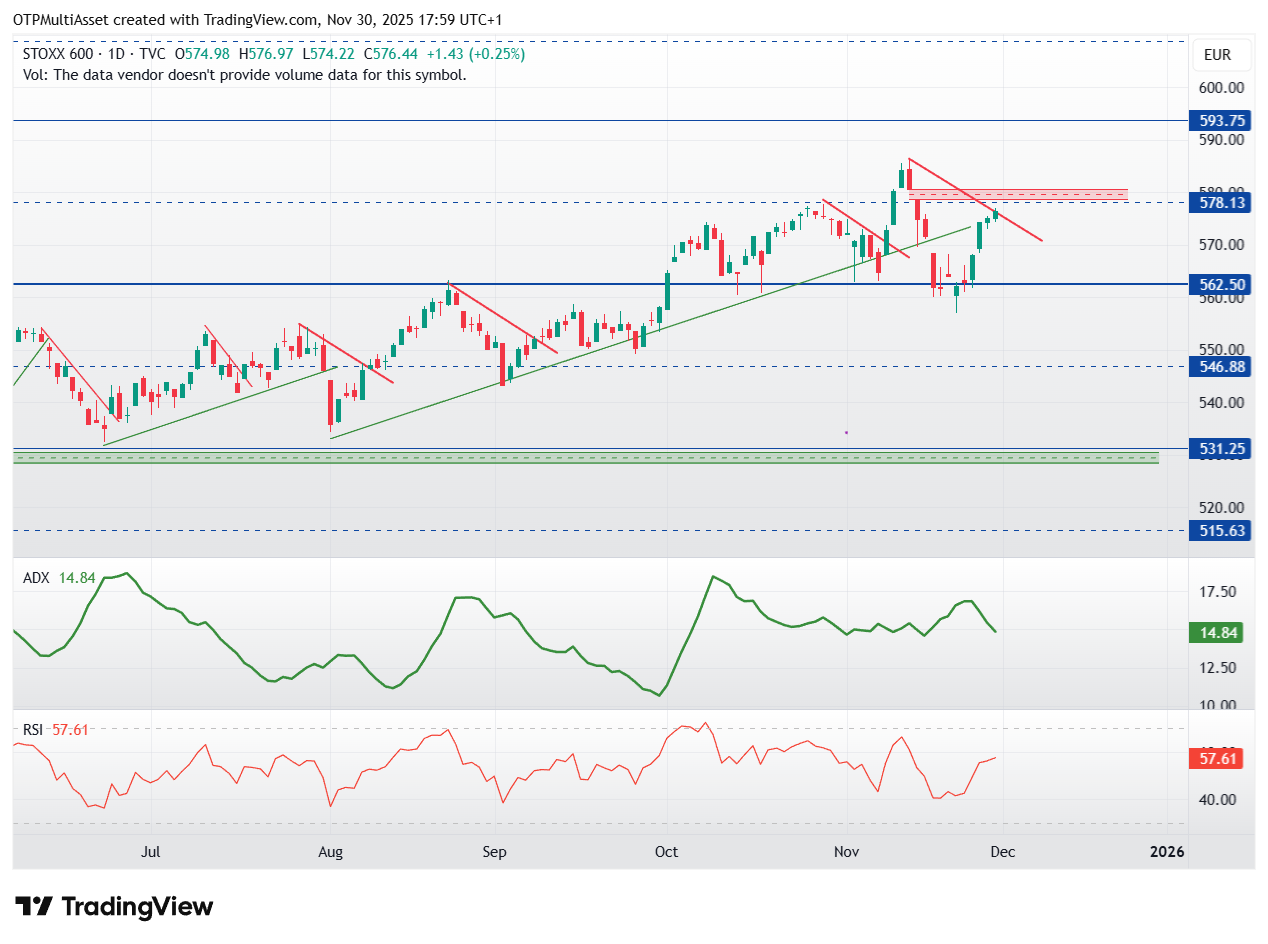Viewport: 1268px width, 944px height.
Task: Click the 531.25 price level label
Action: [x=1222, y=449]
